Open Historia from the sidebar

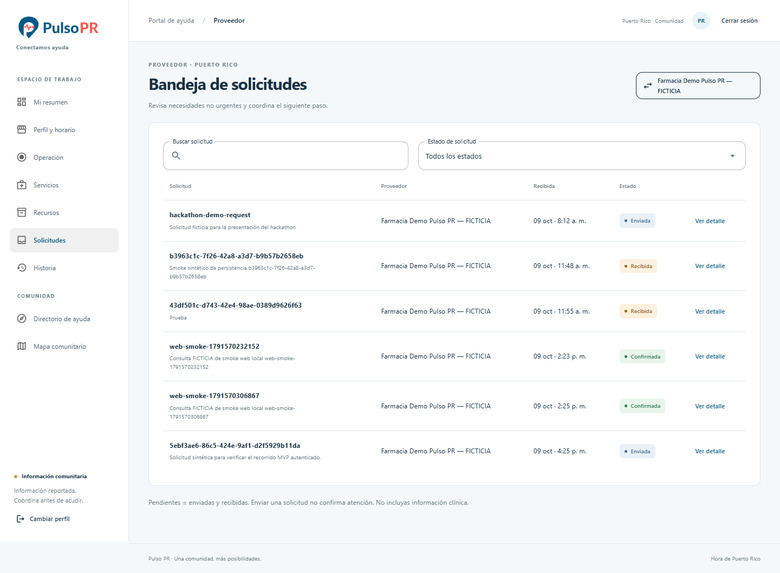(64, 268)
